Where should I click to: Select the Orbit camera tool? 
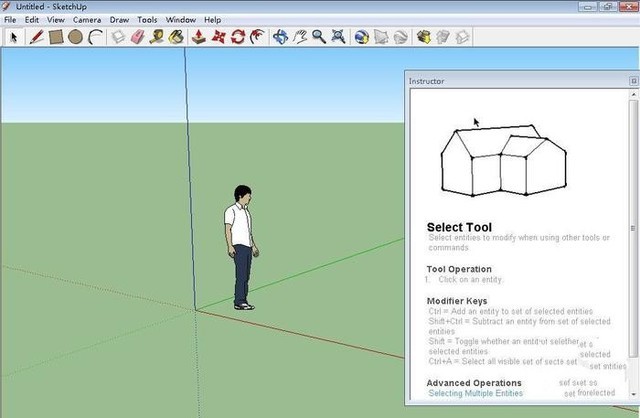click(281, 37)
